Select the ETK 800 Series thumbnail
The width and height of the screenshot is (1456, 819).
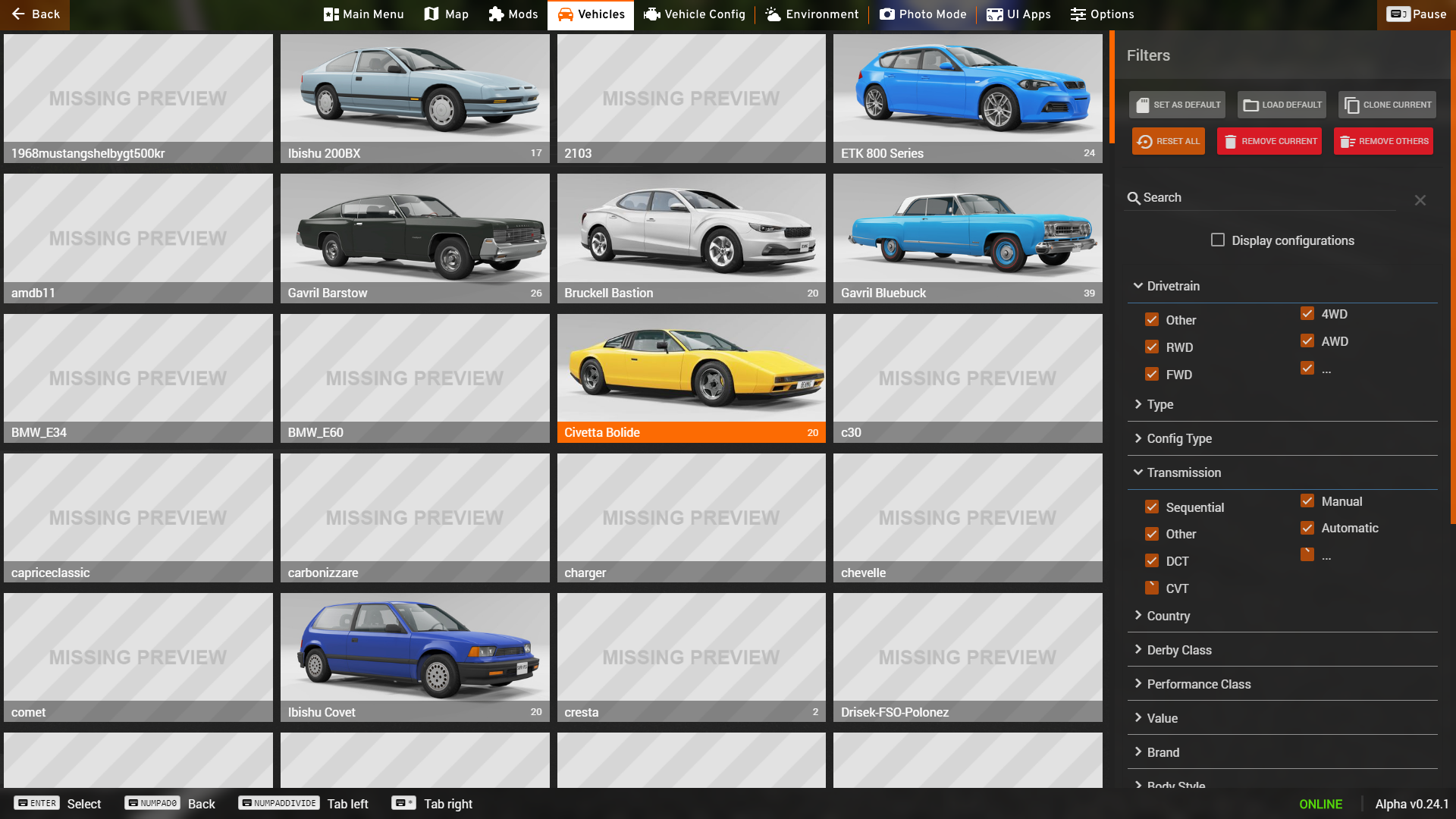tap(968, 99)
